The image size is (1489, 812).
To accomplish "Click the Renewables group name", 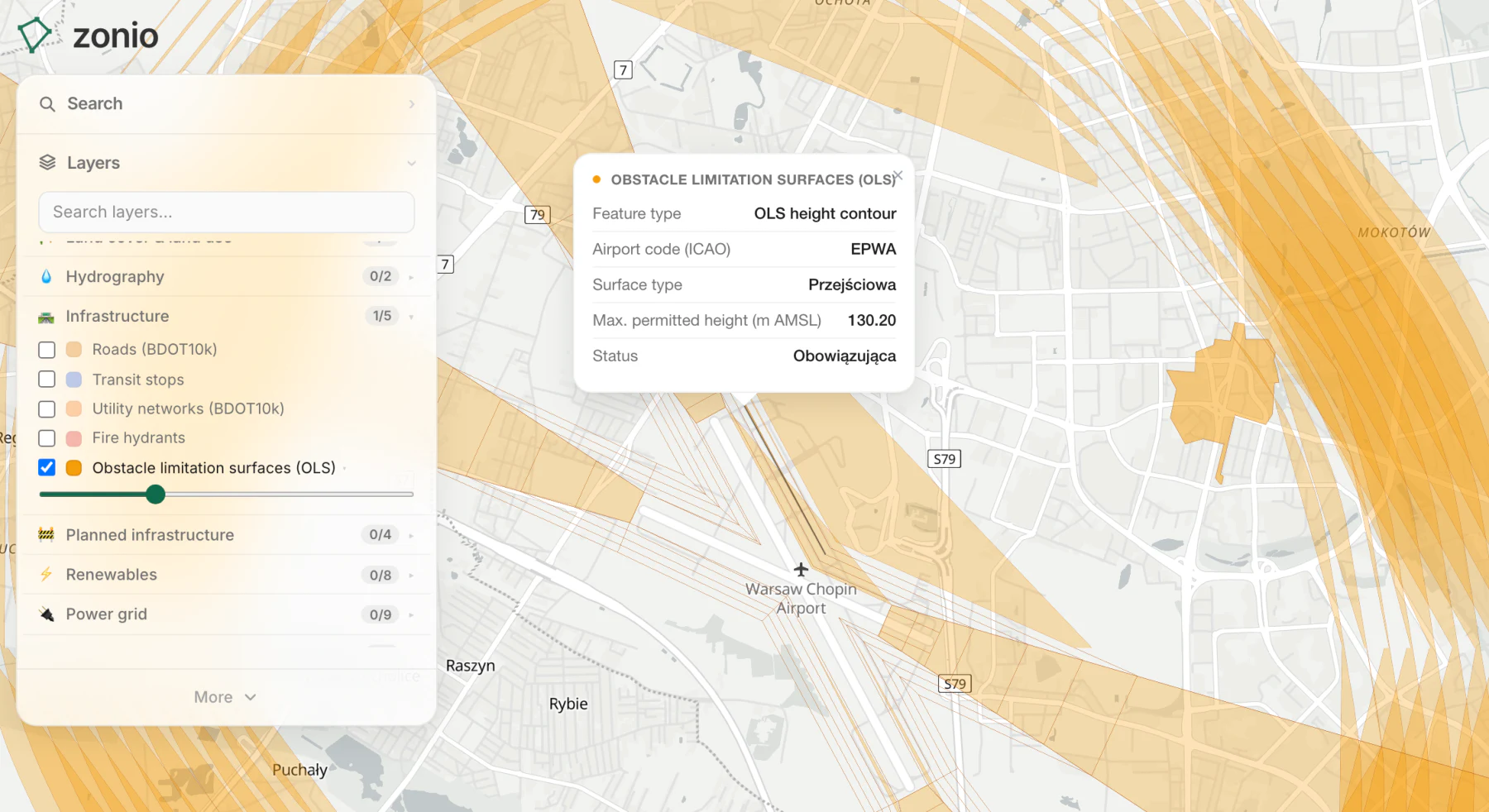I will (x=112, y=575).
